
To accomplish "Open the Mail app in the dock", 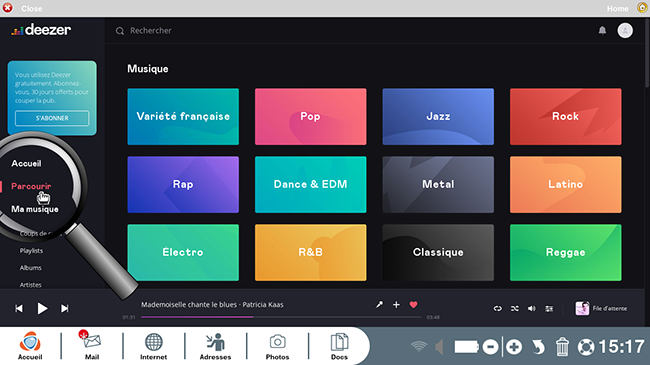I will coord(92,346).
